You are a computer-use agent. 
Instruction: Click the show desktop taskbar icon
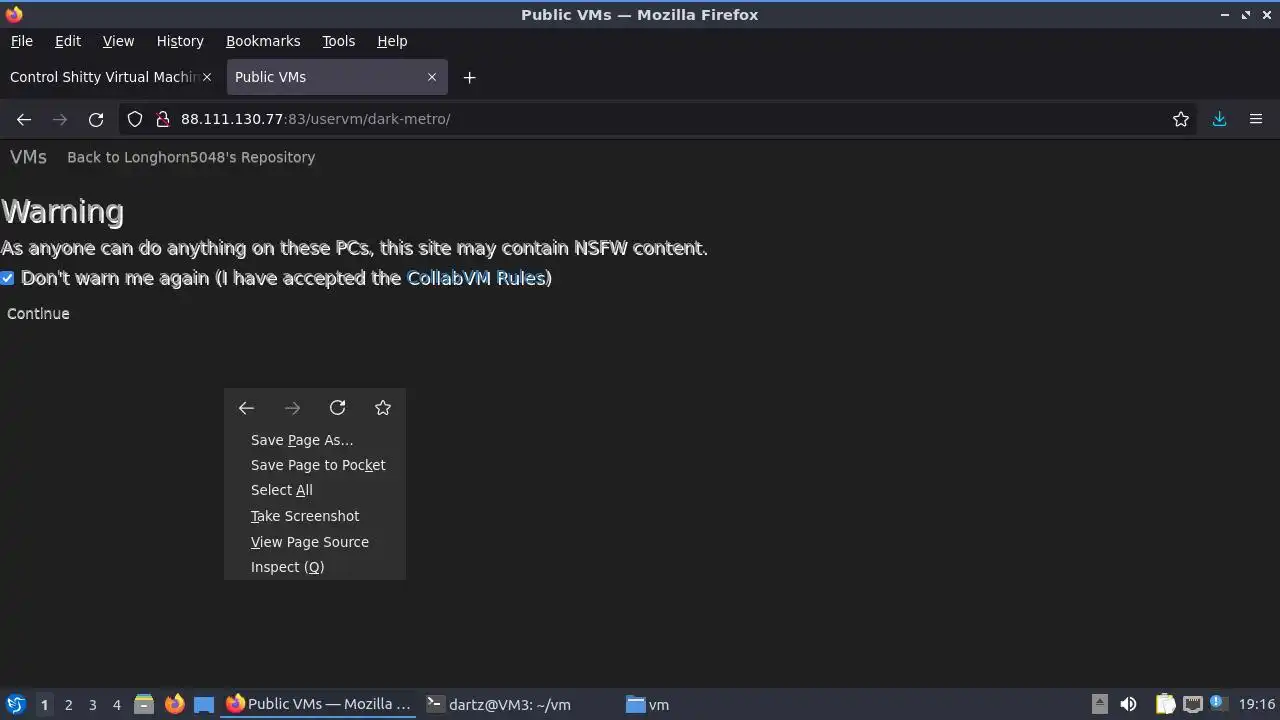tap(204, 704)
